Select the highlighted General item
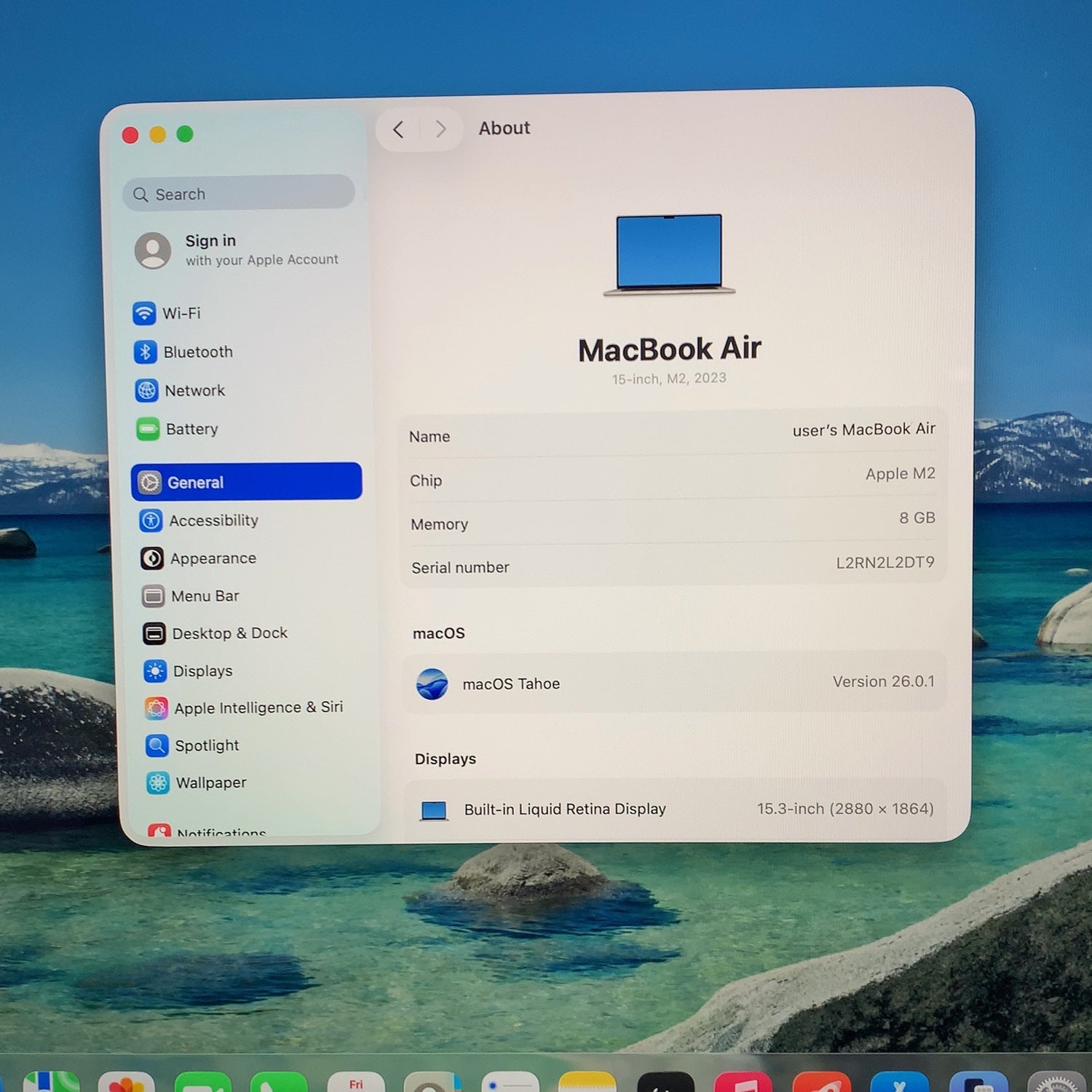 click(247, 482)
